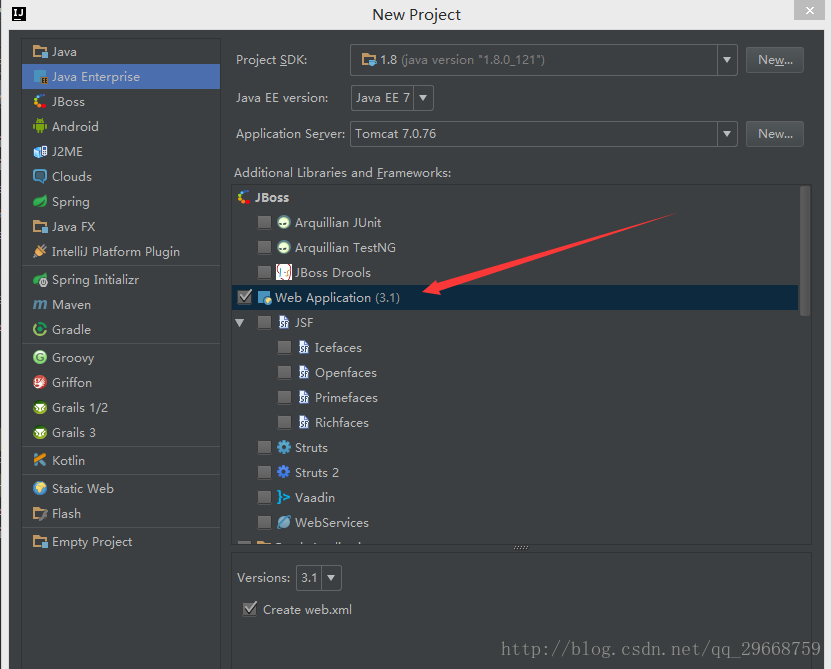Click the splitter grip below frameworks list
The height and width of the screenshot is (669, 832).
click(521, 548)
